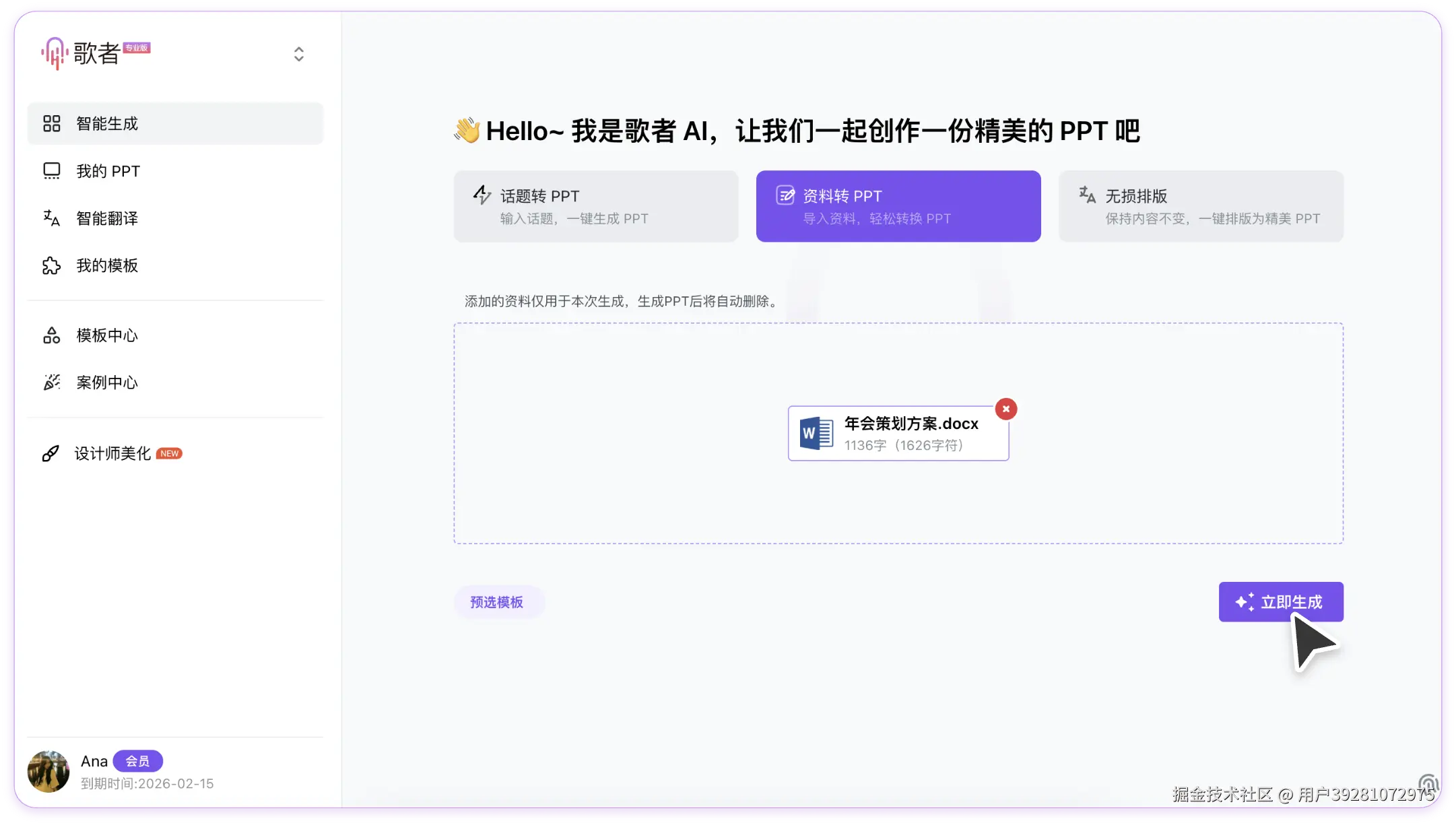Remove the uploaded 年会策划方案.docx file
Screen dimensions: 1456x825
tap(1005, 409)
